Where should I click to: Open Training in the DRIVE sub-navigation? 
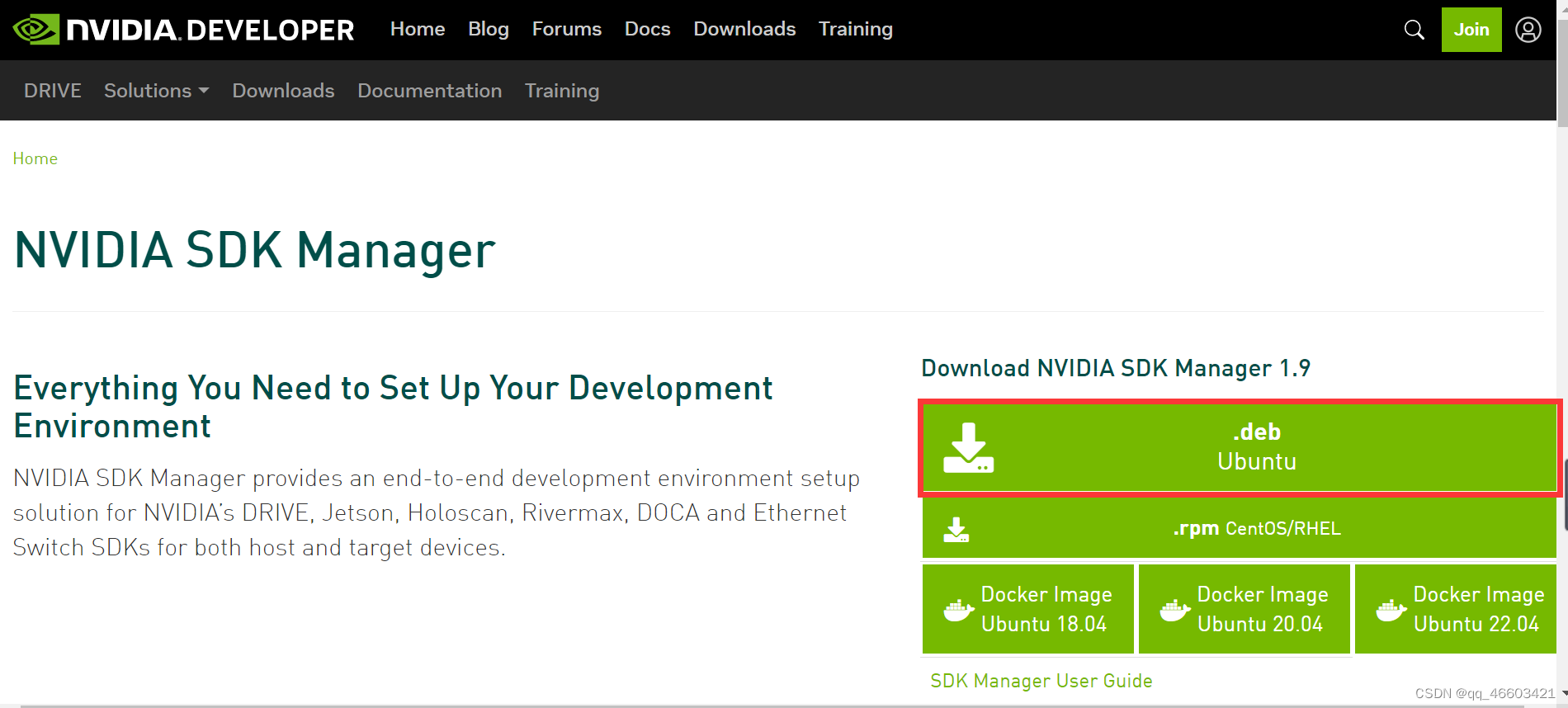click(562, 91)
